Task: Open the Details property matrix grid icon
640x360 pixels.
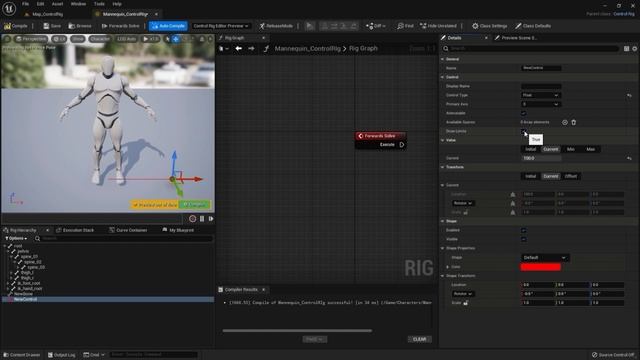Action: [627, 49]
